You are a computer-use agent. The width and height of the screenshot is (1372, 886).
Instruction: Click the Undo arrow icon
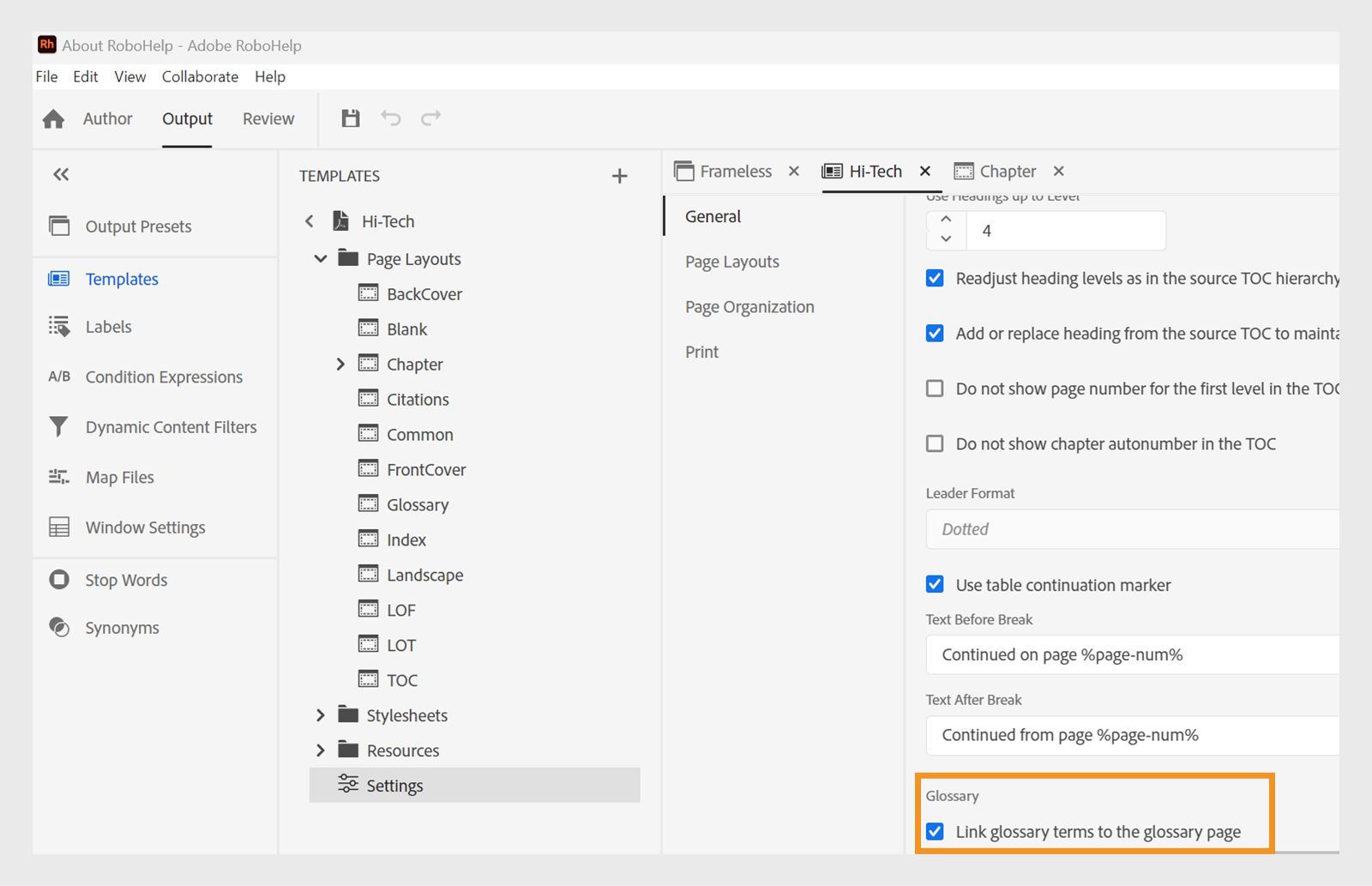click(x=391, y=118)
